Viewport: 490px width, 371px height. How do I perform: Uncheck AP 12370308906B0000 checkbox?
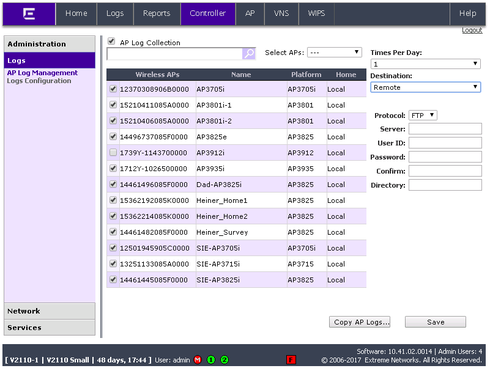click(x=113, y=89)
